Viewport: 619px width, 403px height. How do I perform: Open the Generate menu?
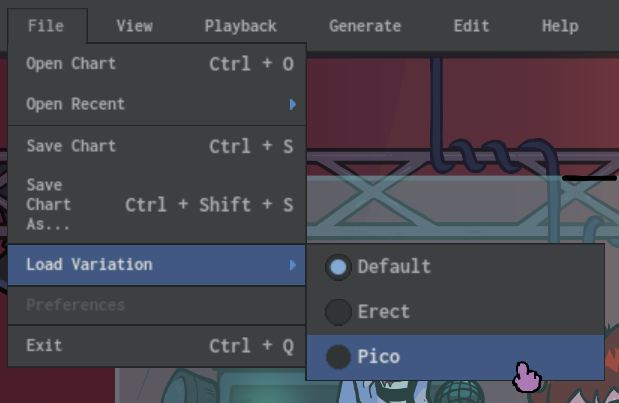365,27
